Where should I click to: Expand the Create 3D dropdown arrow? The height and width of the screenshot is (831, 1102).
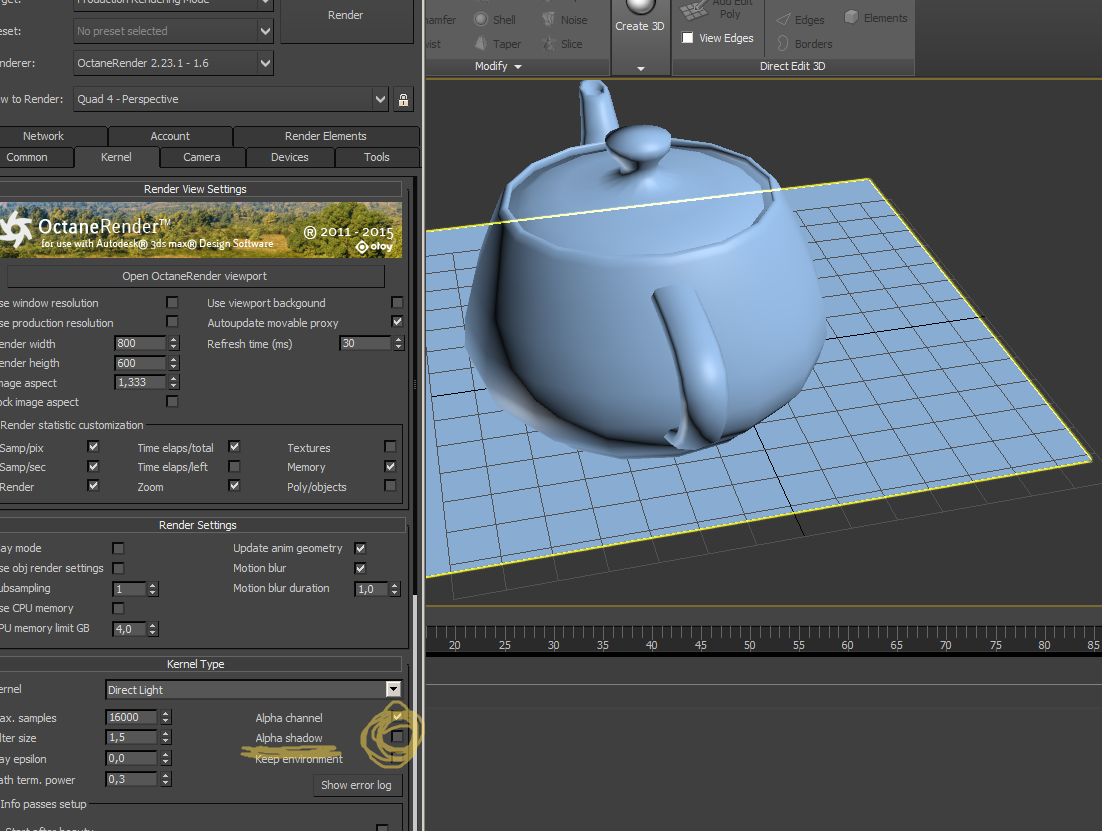(640, 69)
